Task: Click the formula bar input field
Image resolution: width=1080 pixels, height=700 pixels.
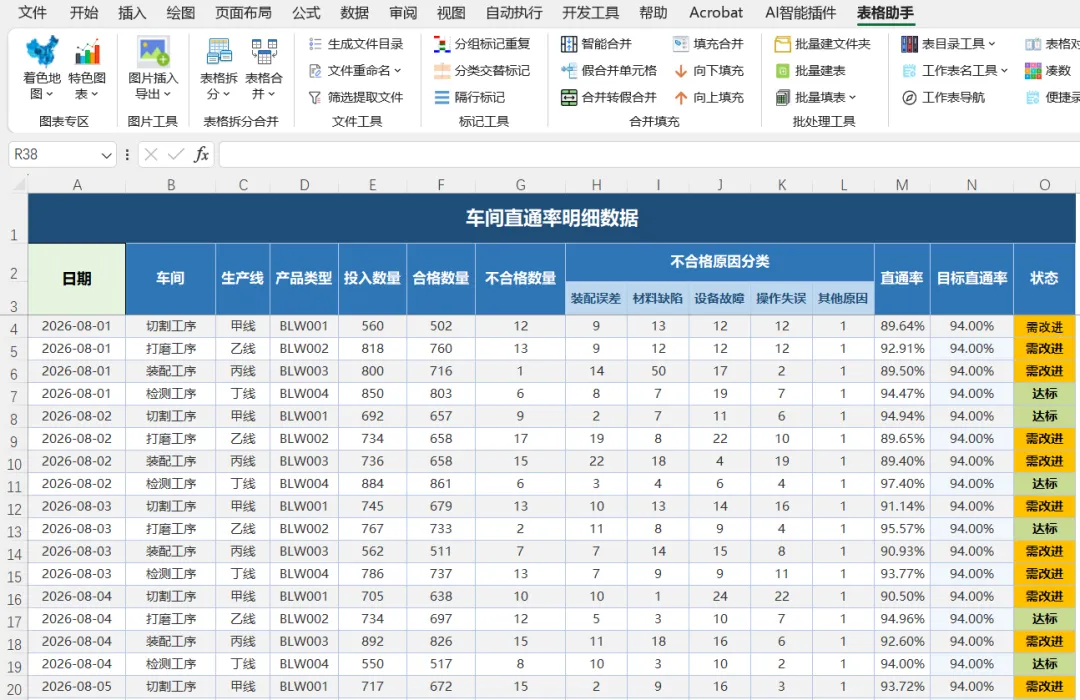Action: point(649,154)
